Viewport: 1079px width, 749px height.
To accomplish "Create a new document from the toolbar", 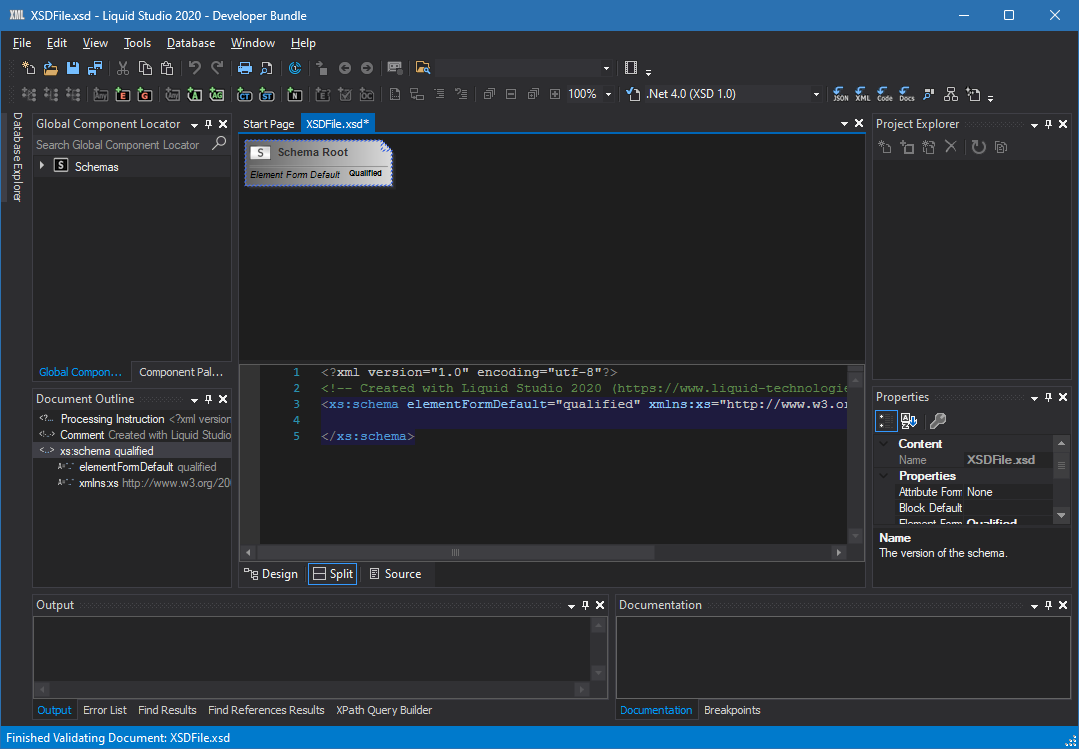I will (x=29, y=68).
